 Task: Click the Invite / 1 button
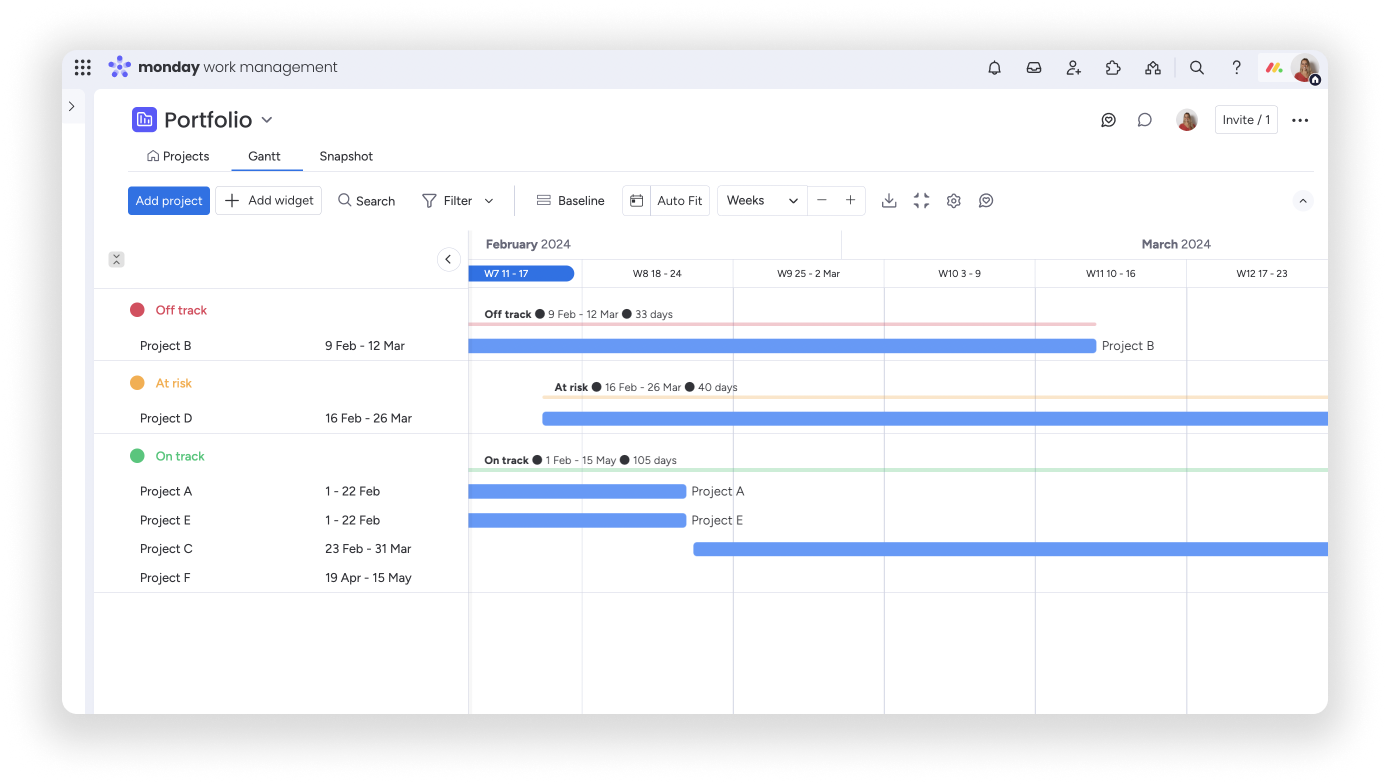coord(1245,120)
